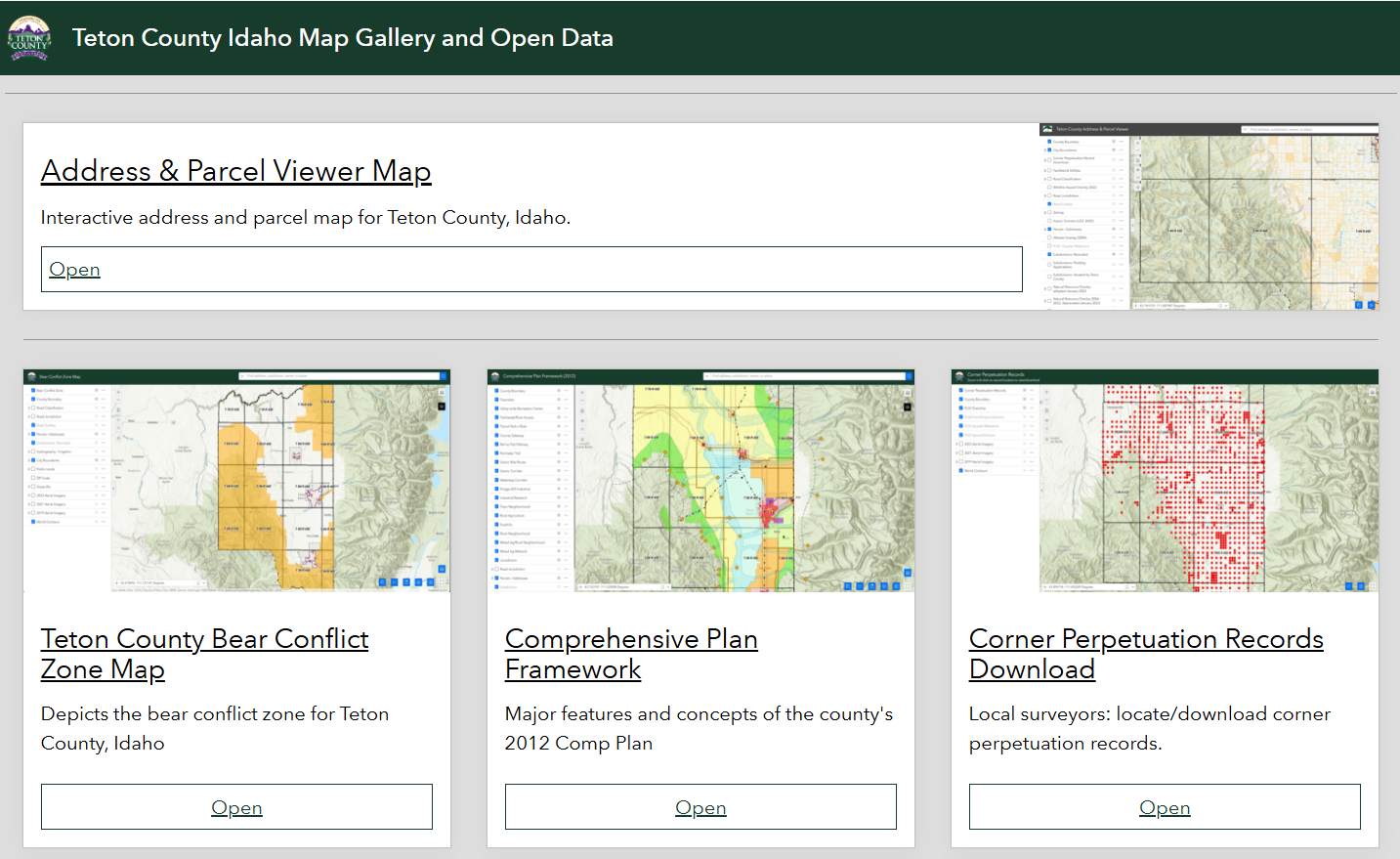Open the Address & Parcel Viewer Map title link
The image size is (1400, 859).
[x=235, y=171]
